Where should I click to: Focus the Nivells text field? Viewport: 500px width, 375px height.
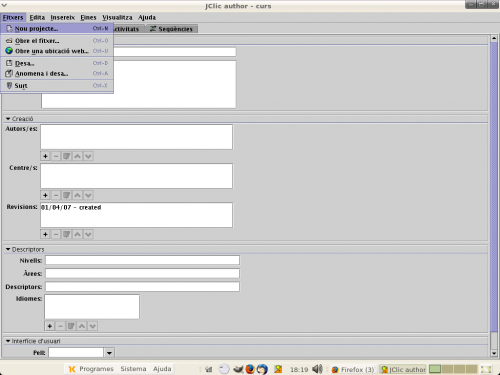(142, 260)
